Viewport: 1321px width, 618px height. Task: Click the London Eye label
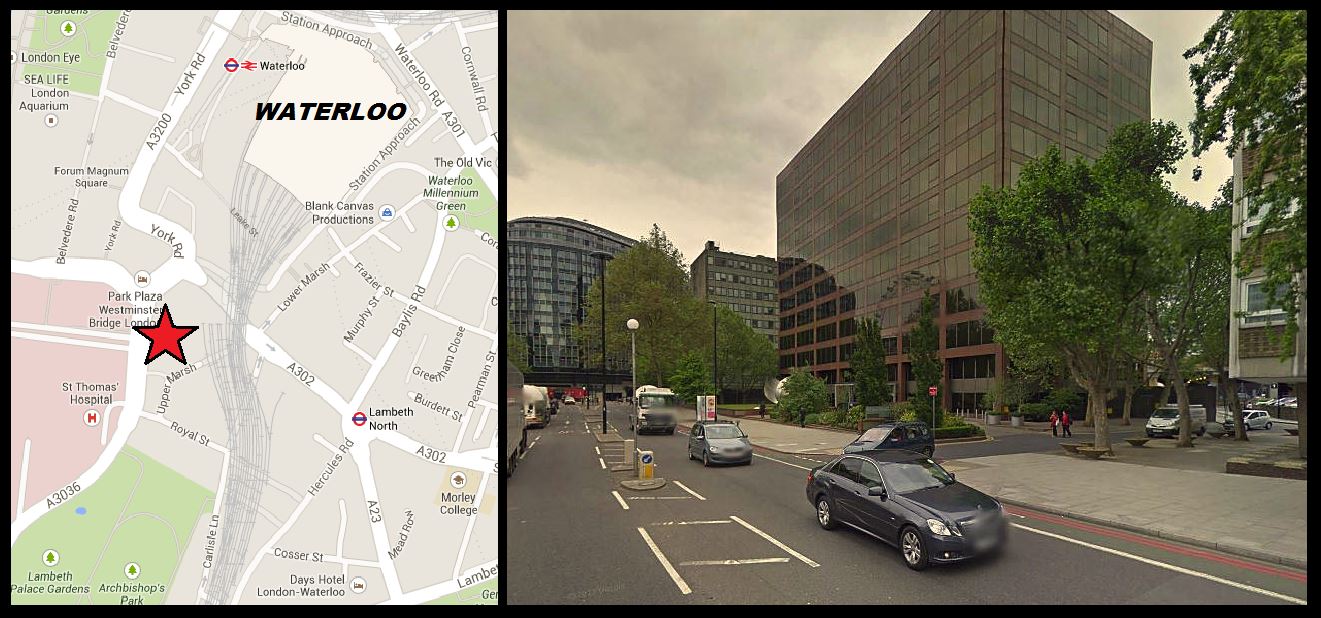(x=50, y=58)
